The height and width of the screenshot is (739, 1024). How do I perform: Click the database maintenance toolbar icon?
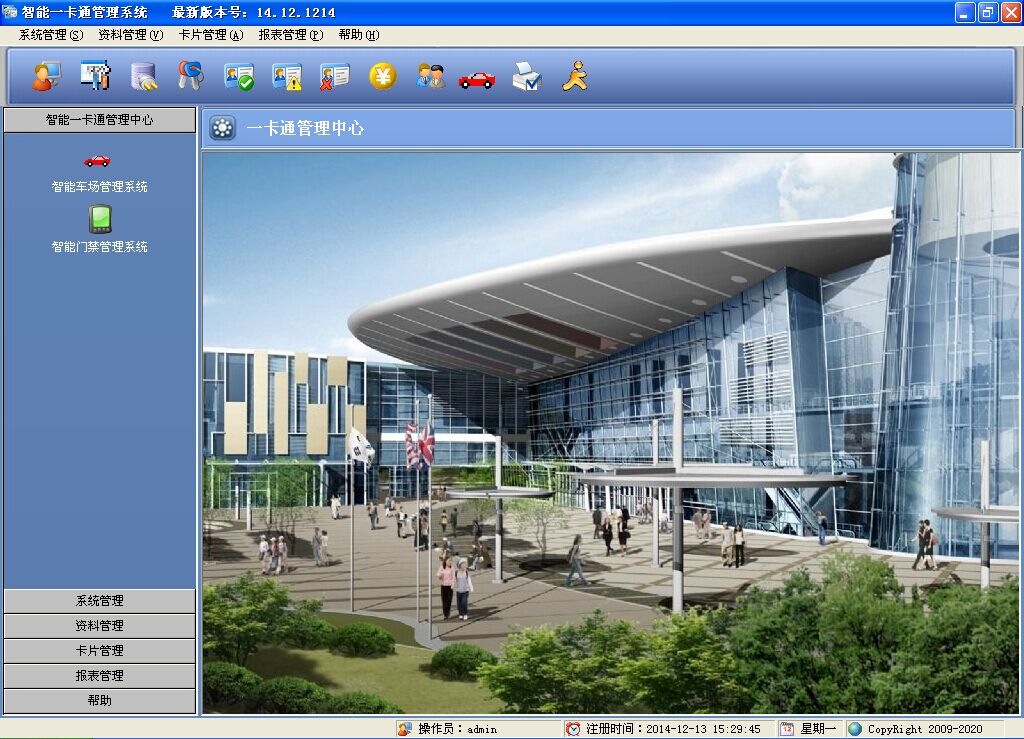(144, 75)
